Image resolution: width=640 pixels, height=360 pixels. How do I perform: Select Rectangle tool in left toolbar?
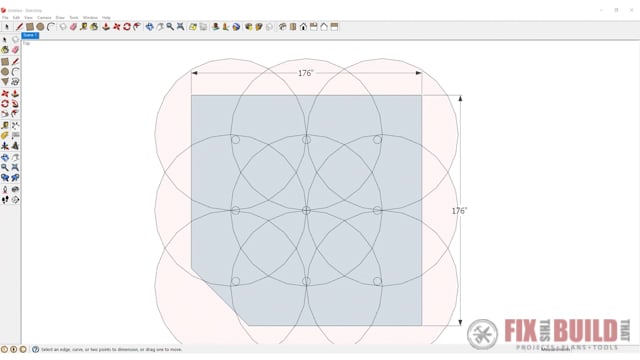click(x=5, y=62)
